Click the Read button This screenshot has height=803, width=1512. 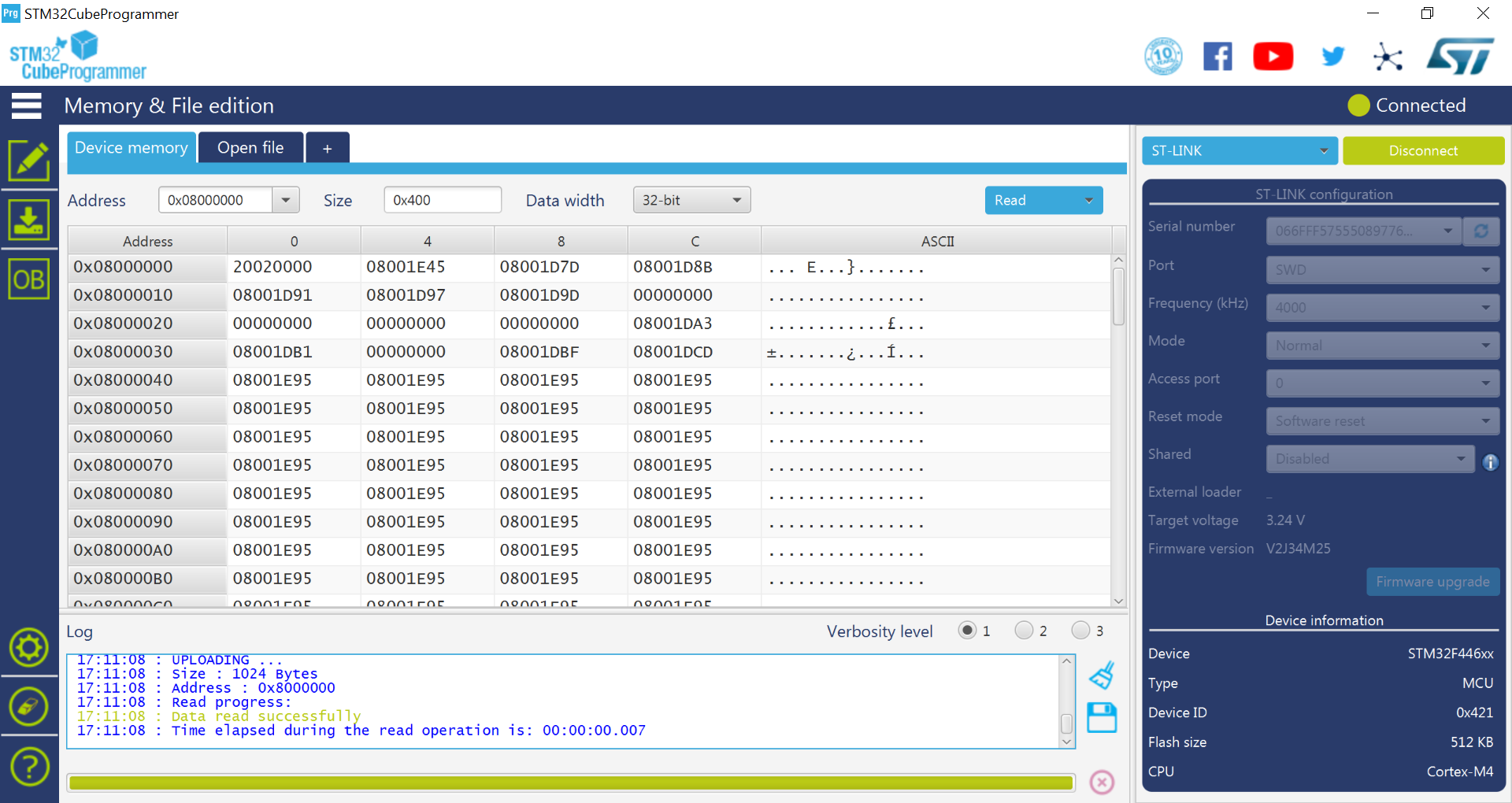click(1030, 200)
